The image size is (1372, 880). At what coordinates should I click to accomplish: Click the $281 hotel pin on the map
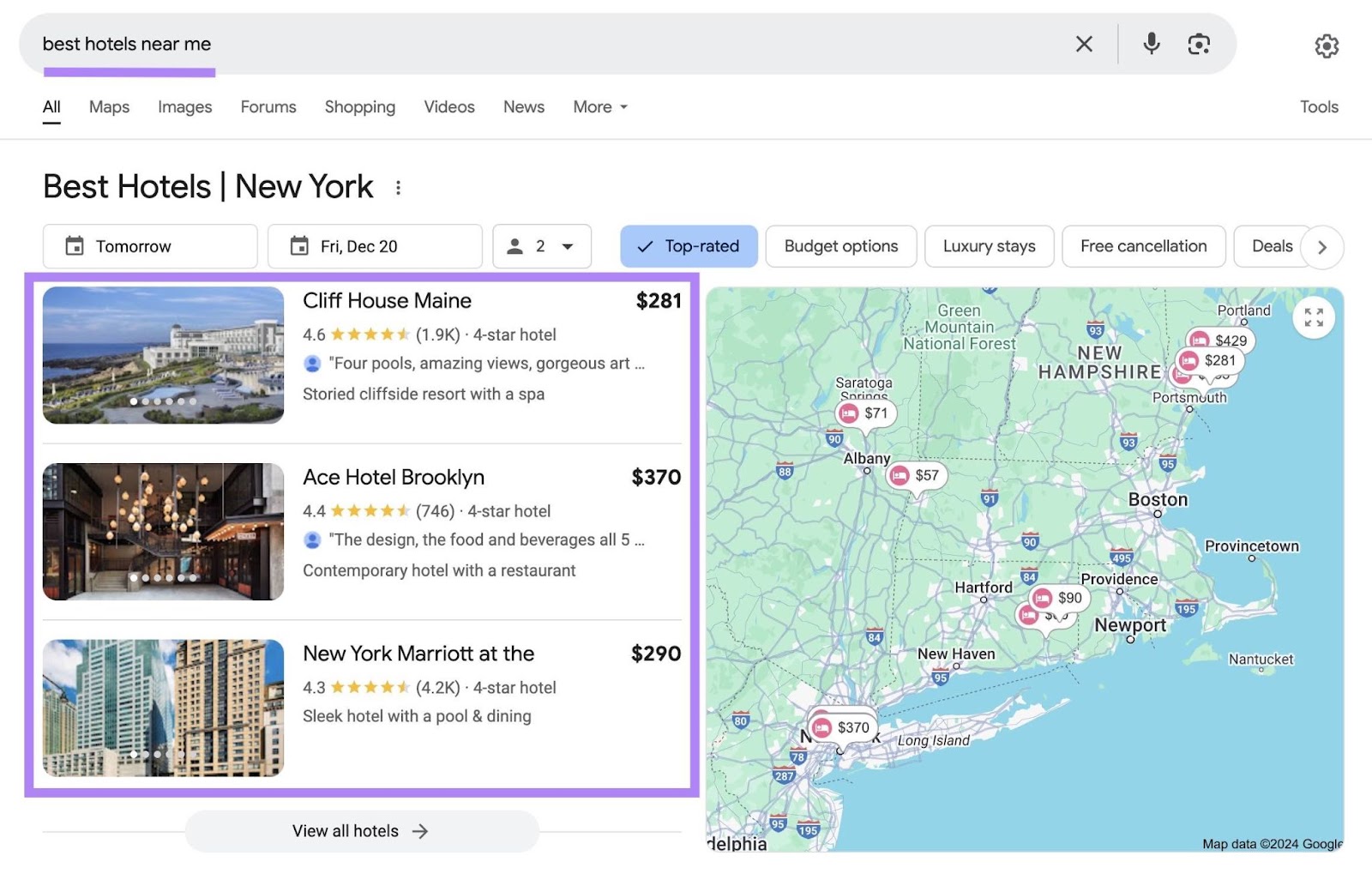click(1209, 360)
